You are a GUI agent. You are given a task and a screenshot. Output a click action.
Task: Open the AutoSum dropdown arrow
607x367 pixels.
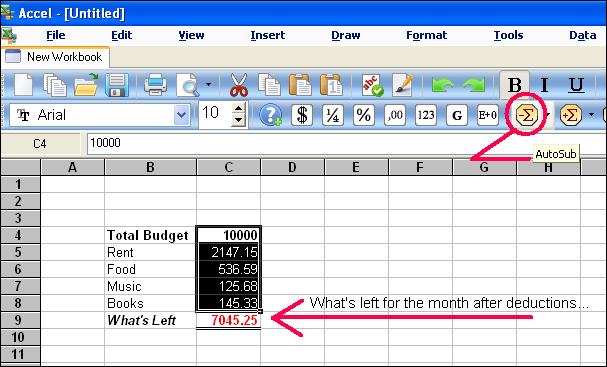[x=591, y=115]
